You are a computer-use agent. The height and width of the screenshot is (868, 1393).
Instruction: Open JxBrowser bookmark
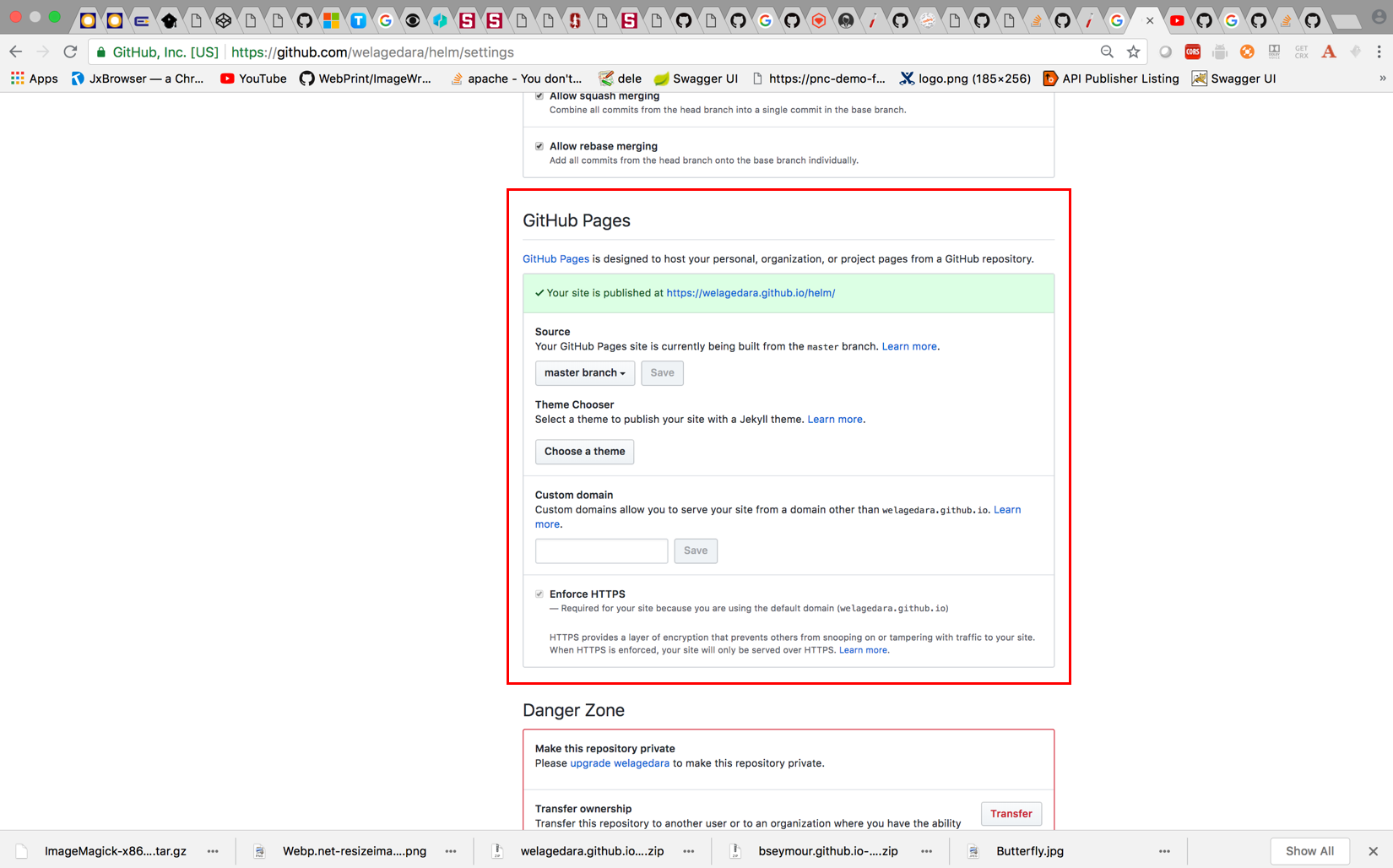(137, 79)
